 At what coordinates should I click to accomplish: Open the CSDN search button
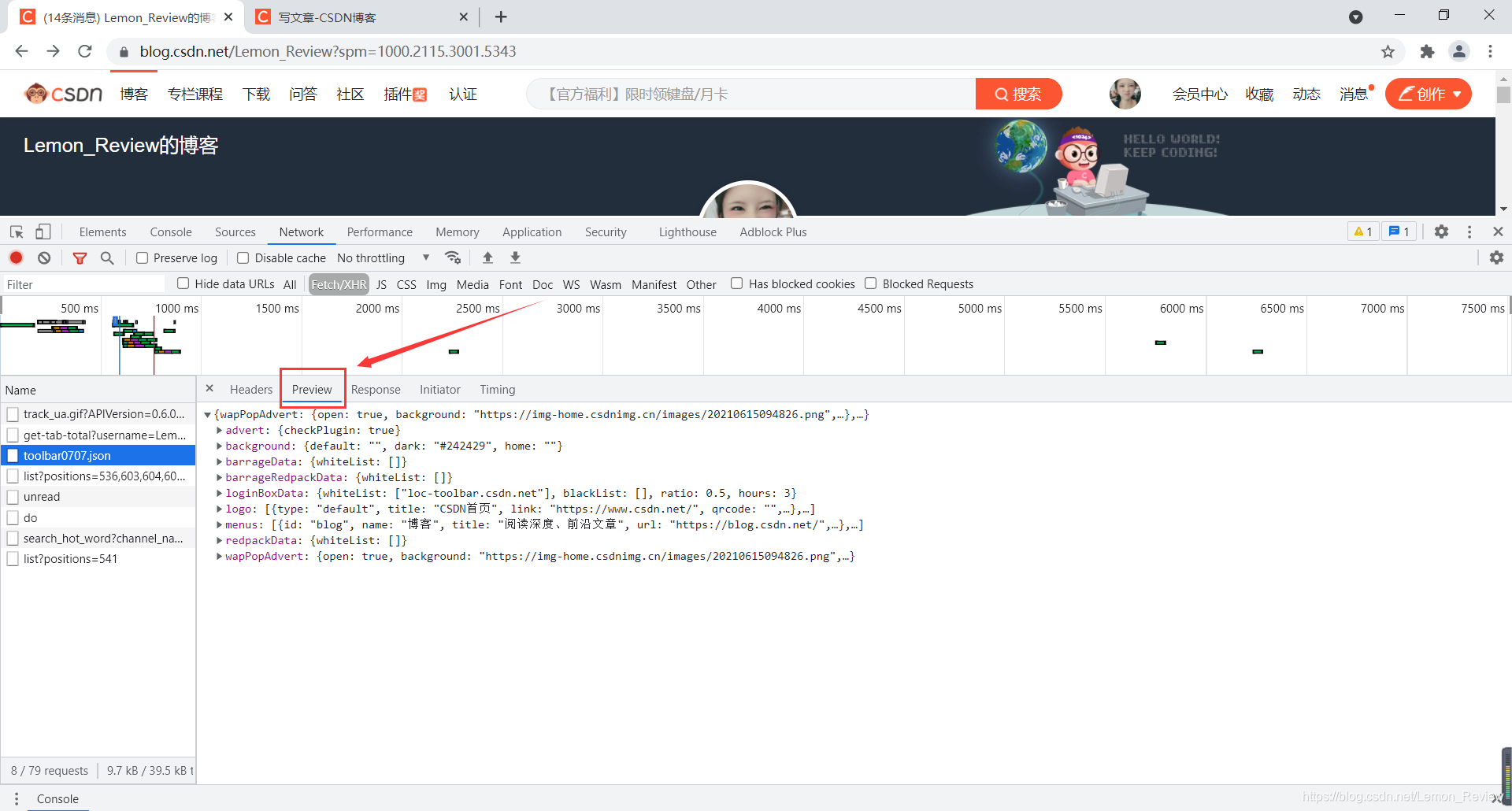1018,94
